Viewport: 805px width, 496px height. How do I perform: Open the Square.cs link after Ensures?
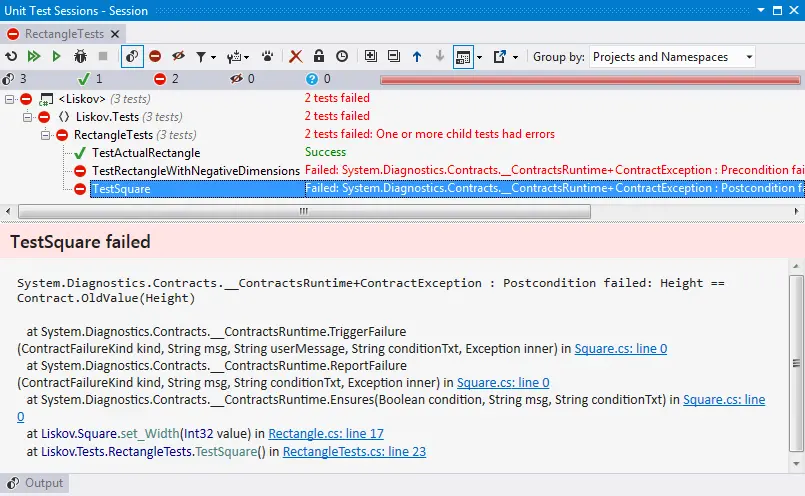tap(724, 399)
